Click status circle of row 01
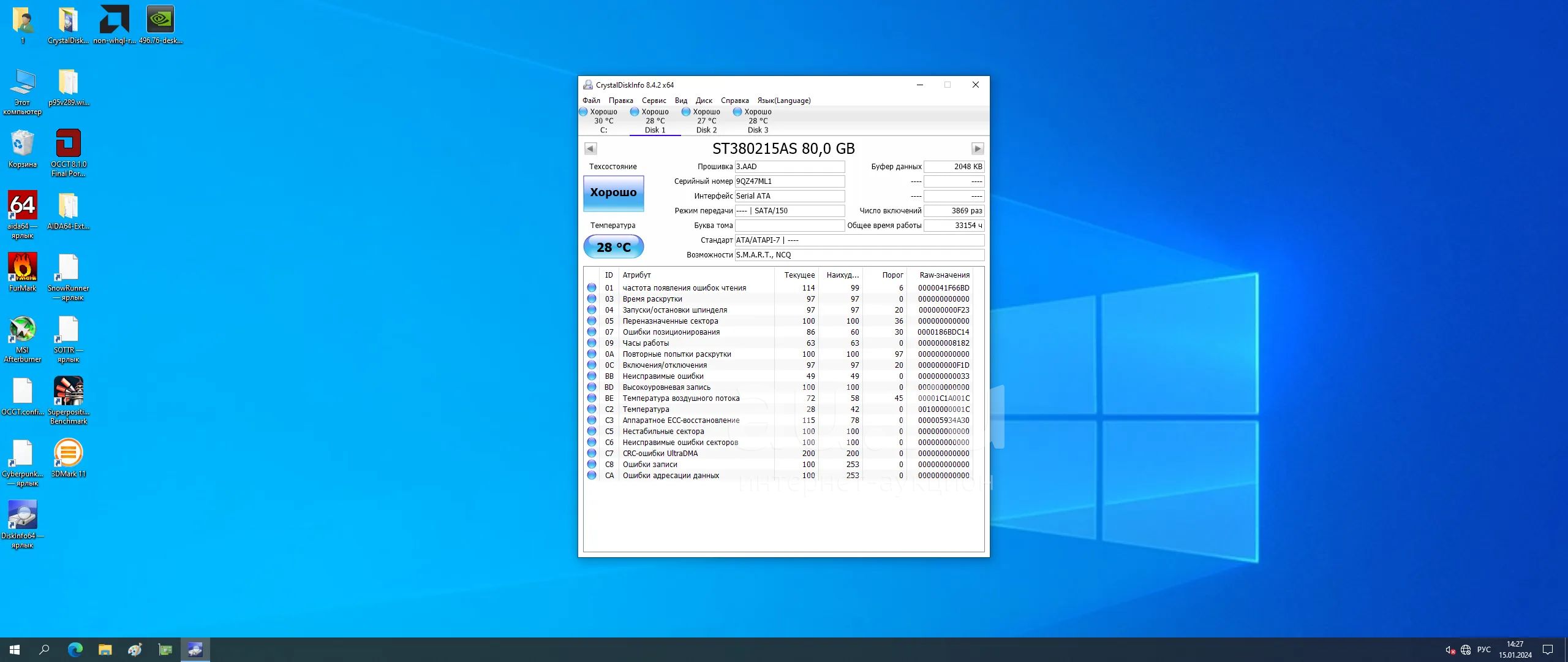The image size is (1568, 662). 592,287
